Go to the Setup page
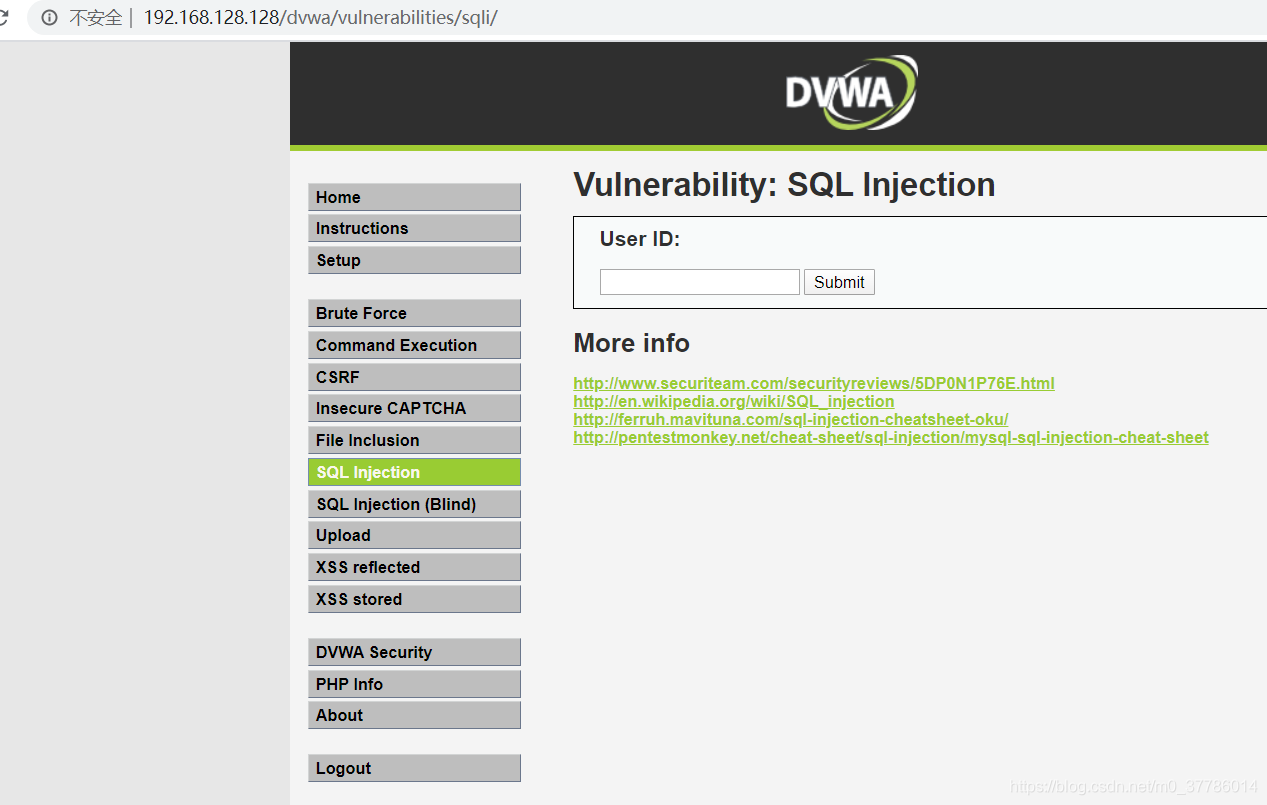The width and height of the screenshot is (1267, 805). point(414,260)
